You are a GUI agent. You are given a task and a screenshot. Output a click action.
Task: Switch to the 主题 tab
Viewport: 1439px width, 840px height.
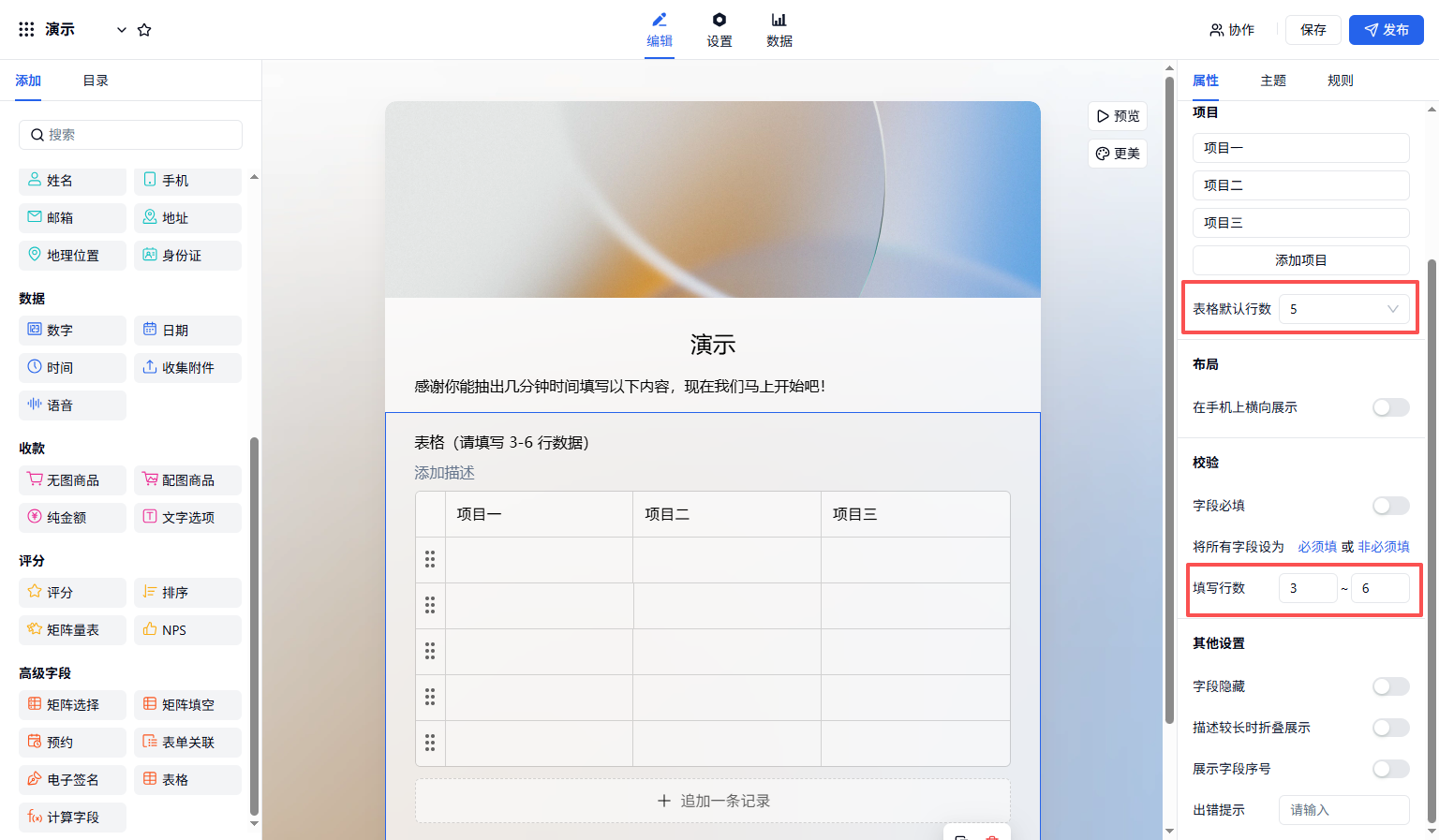(x=1273, y=81)
